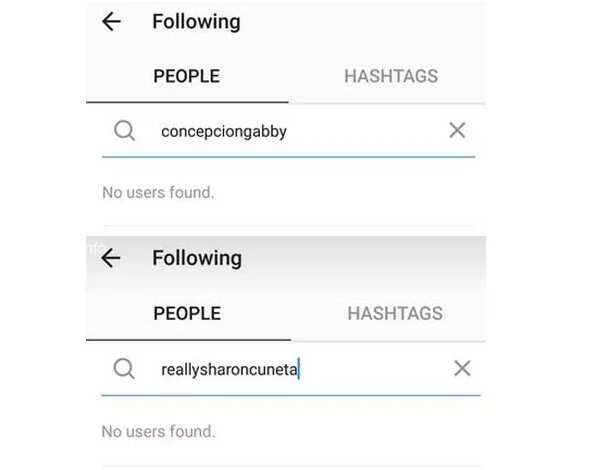
Task: Tap the back arrow in the lower Following header
Action: [111, 258]
